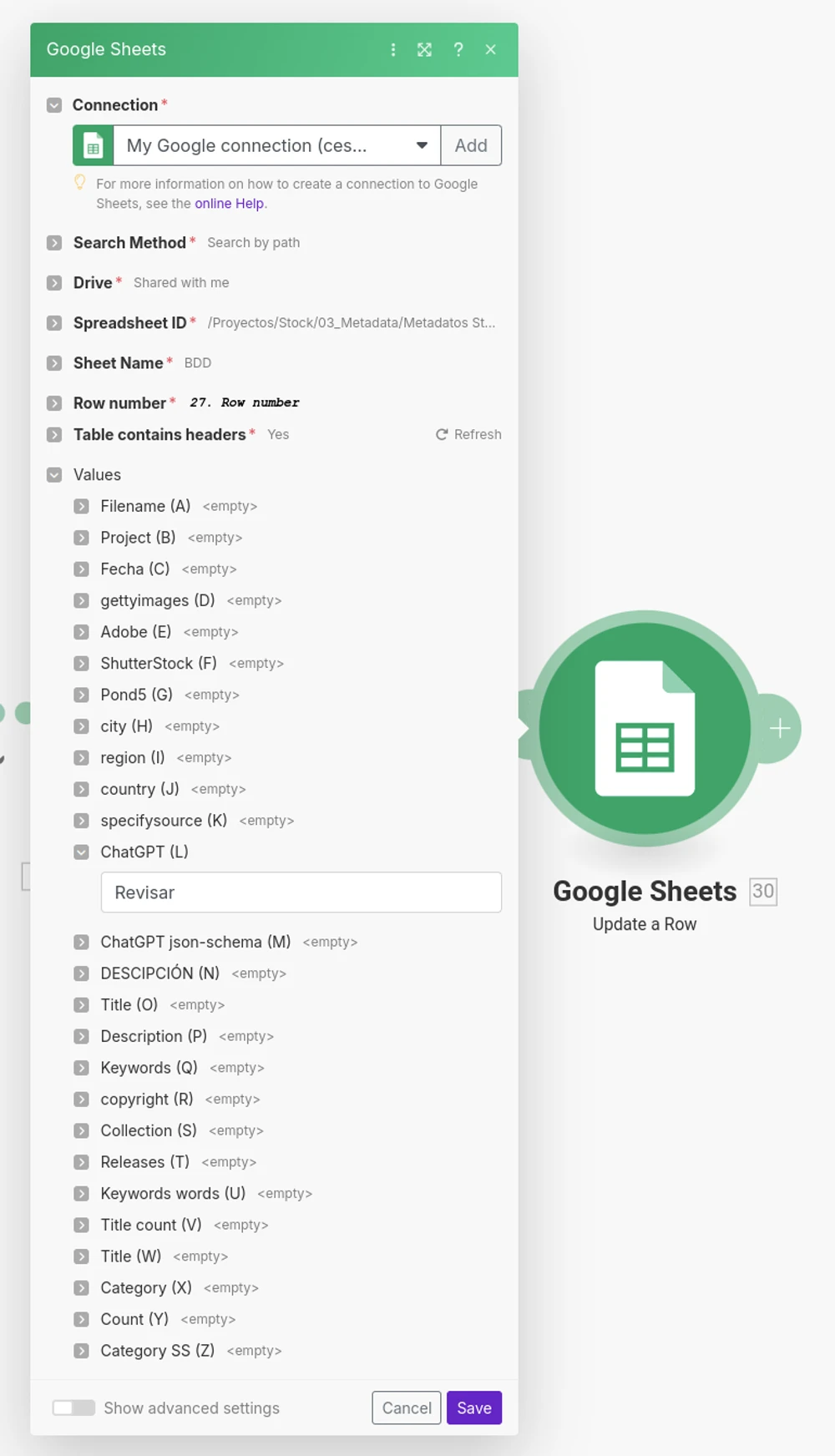Click the Cancel button
The height and width of the screenshot is (1456, 835).
[407, 1408]
